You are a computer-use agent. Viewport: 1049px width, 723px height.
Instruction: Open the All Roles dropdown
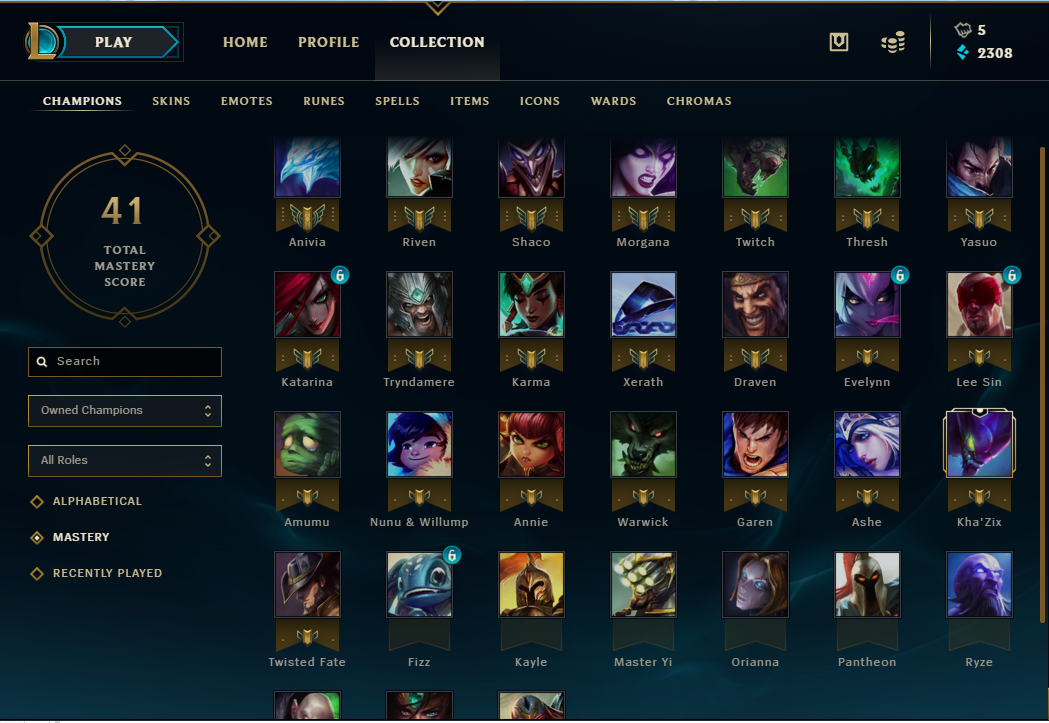tap(124, 461)
